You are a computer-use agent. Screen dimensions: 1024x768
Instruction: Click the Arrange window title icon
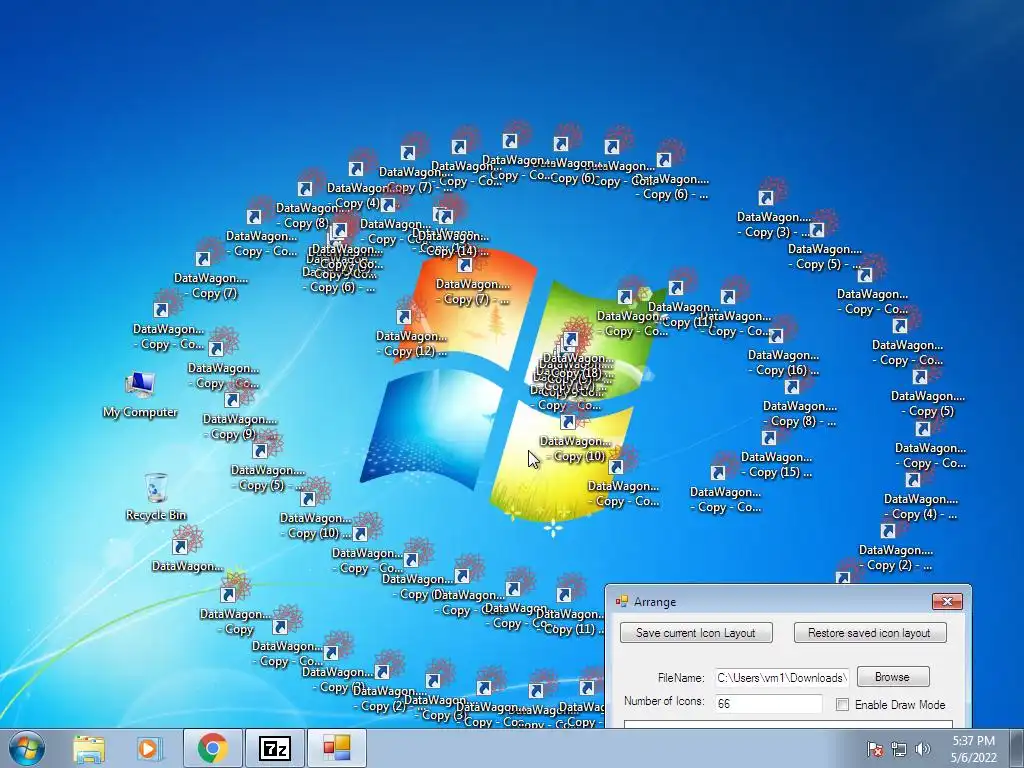622,601
